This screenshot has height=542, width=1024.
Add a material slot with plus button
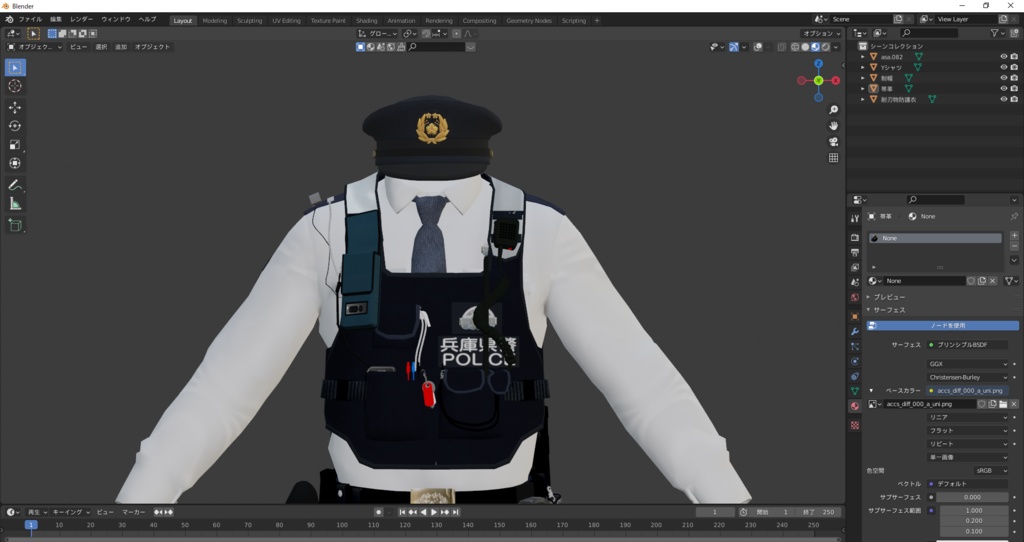coord(1014,236)
